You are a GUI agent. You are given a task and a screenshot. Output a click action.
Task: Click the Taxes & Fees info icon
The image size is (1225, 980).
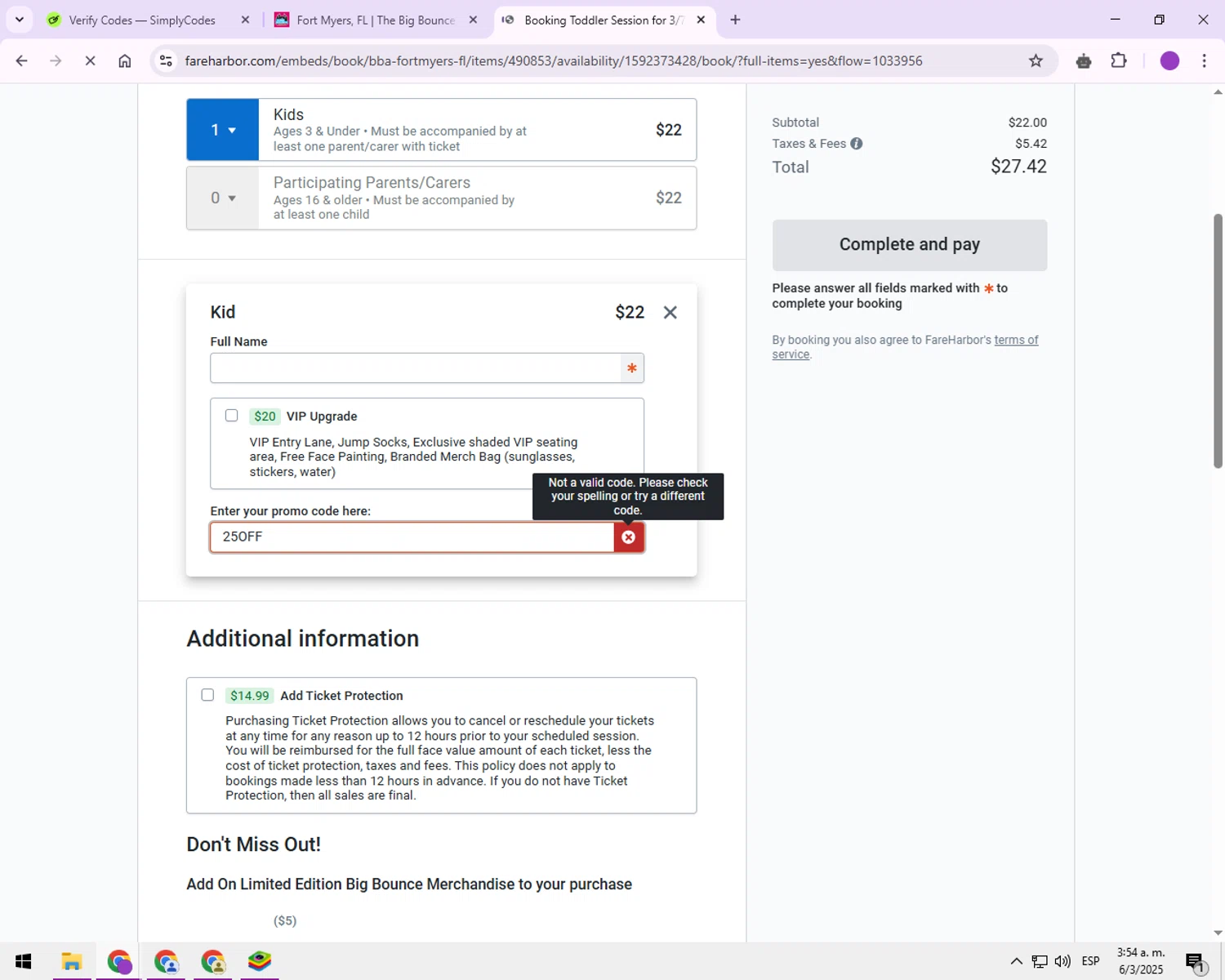pyautogui.click(x=856, y=144)
